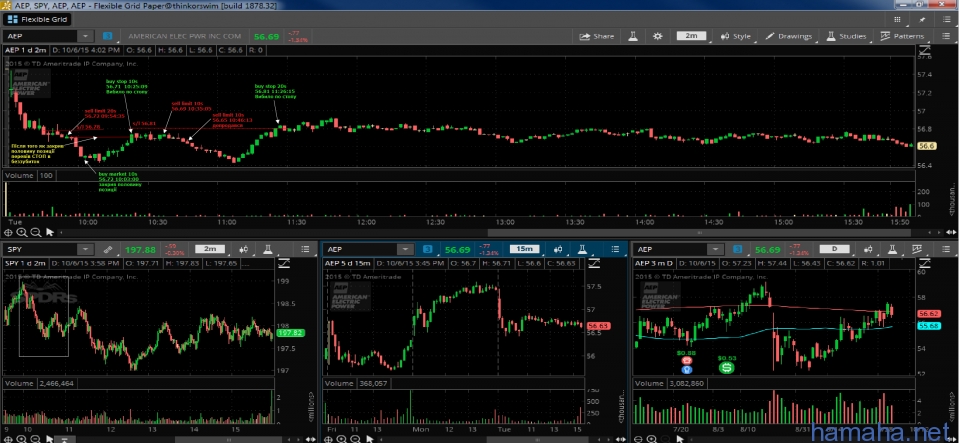
Task: Open the grid layout icon in top bar
Action: tap(898, 20)
